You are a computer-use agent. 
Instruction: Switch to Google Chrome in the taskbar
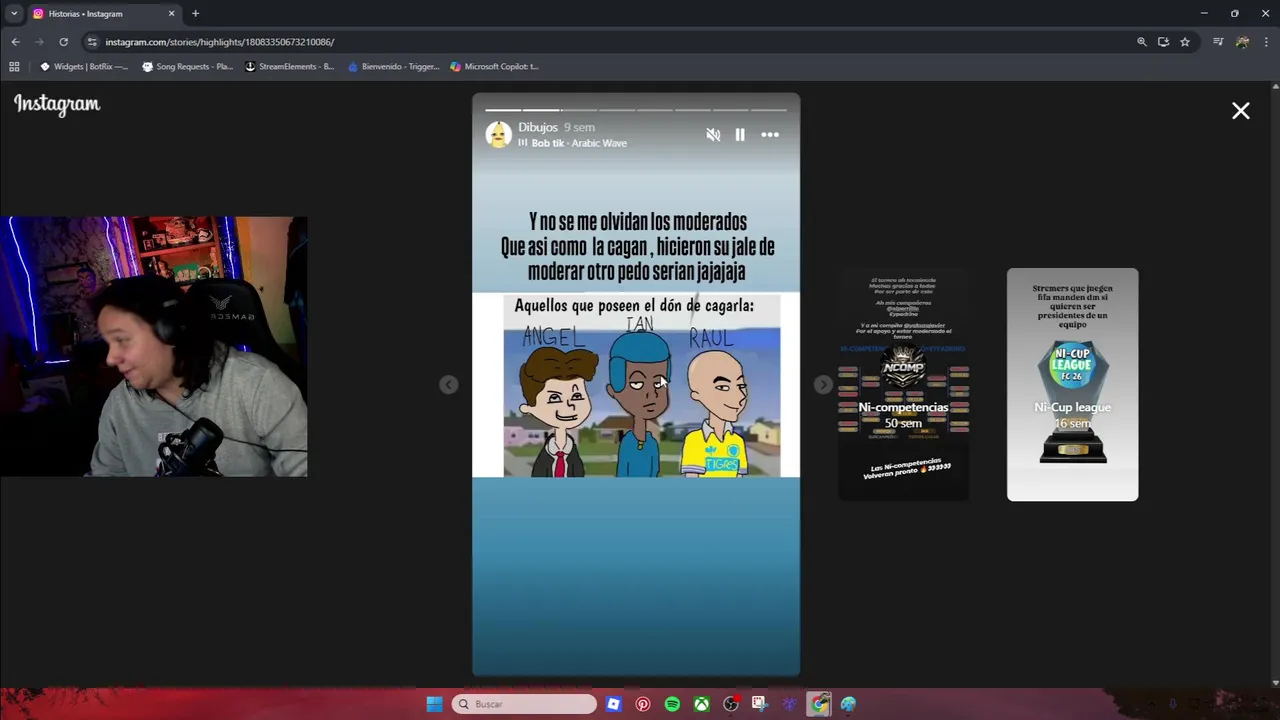tap(819, 704)
